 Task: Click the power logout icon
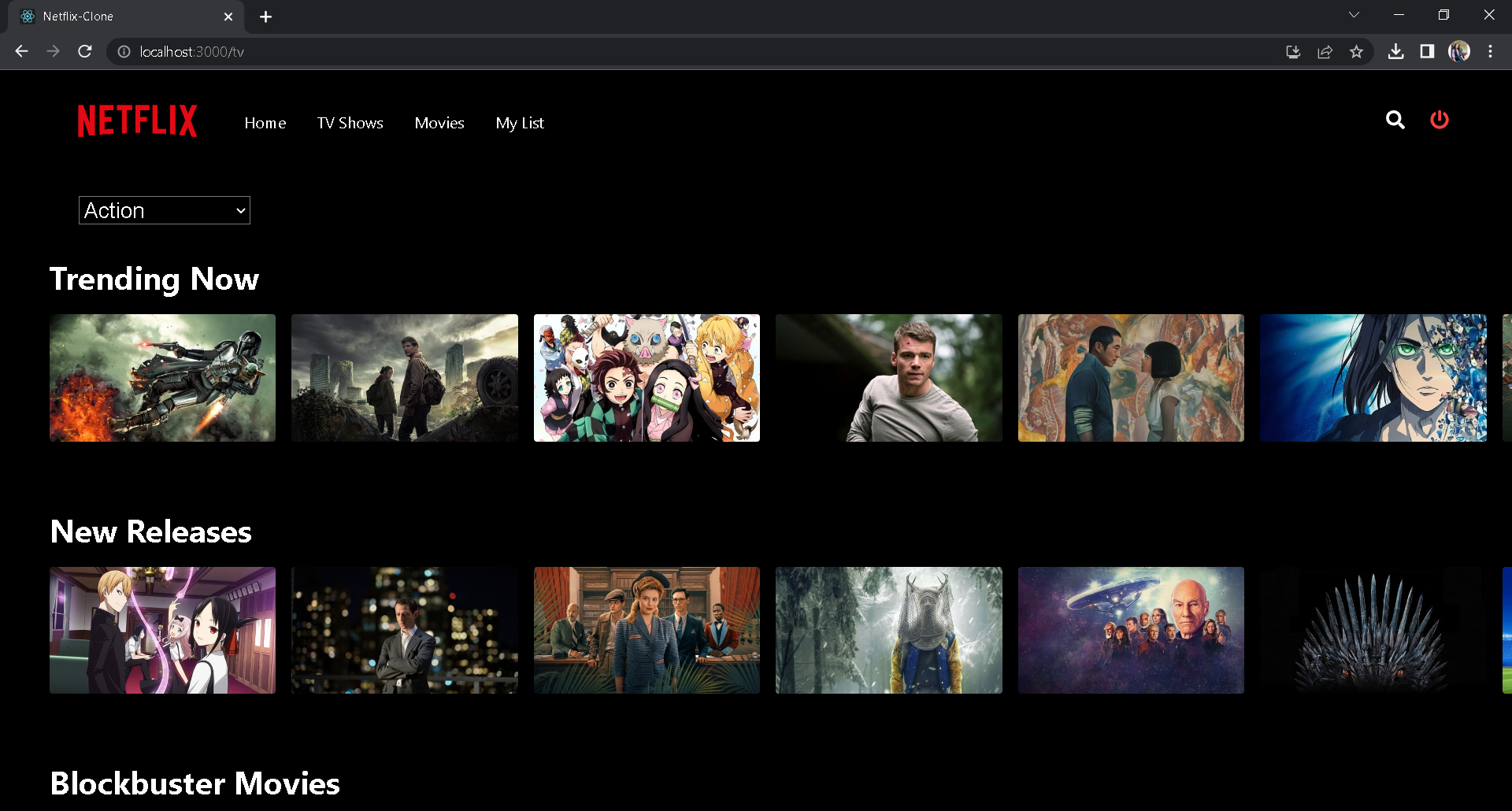coord(1440,120)
